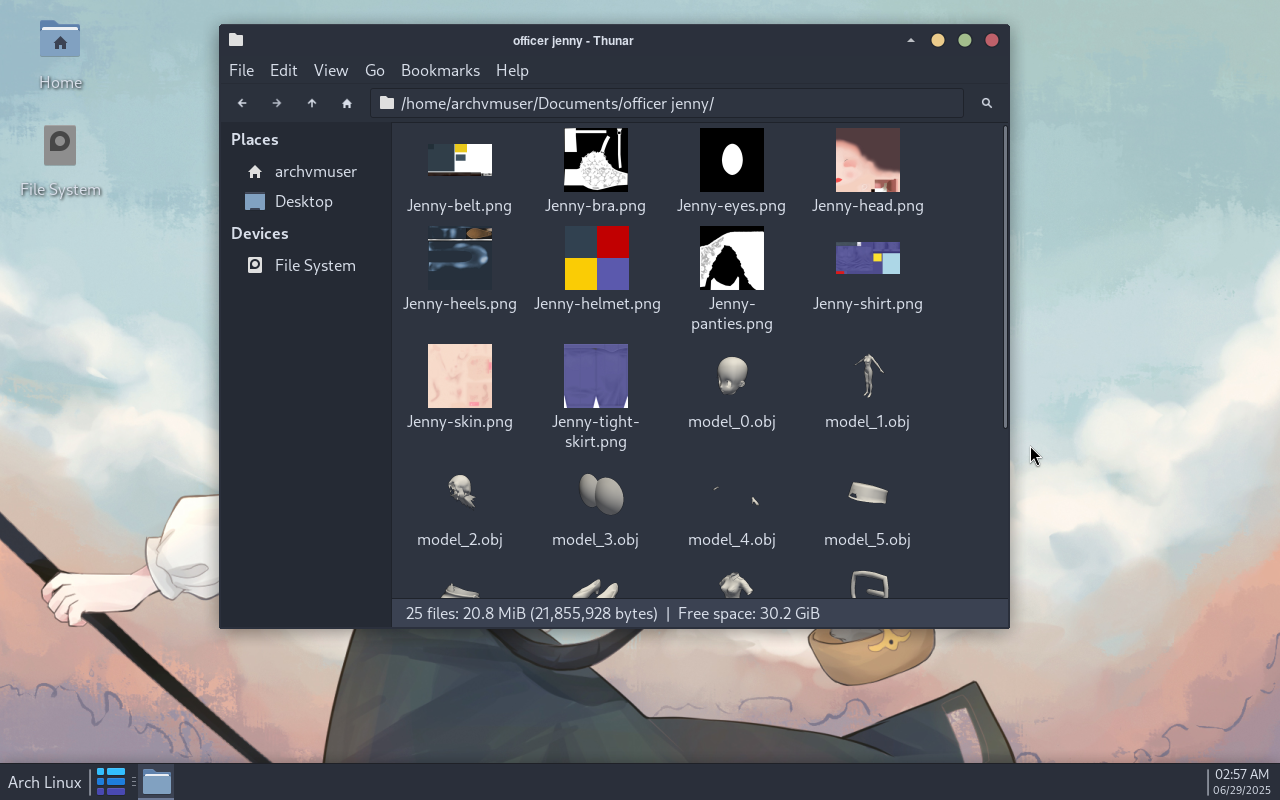Click Thunar window button in taskbar
The height and width of the screenshot is (800, 1280).
[156, 781]
